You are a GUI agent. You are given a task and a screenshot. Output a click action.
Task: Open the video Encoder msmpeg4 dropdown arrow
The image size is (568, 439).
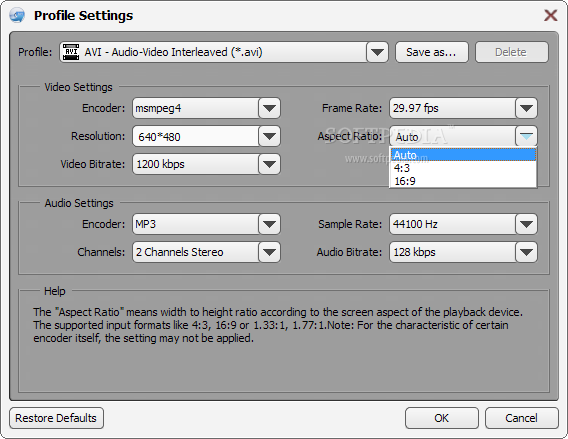(x=270, y=108)
